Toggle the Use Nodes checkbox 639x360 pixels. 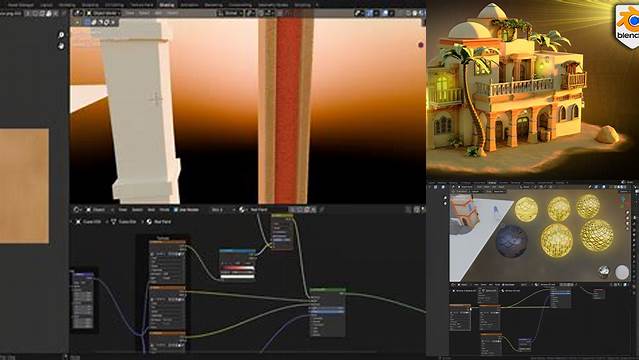176,210
